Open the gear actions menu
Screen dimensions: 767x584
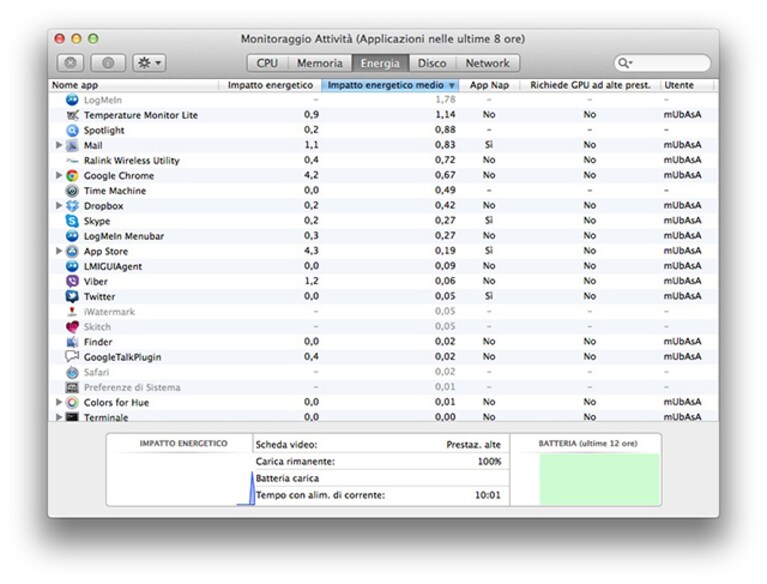coord(149,63)
